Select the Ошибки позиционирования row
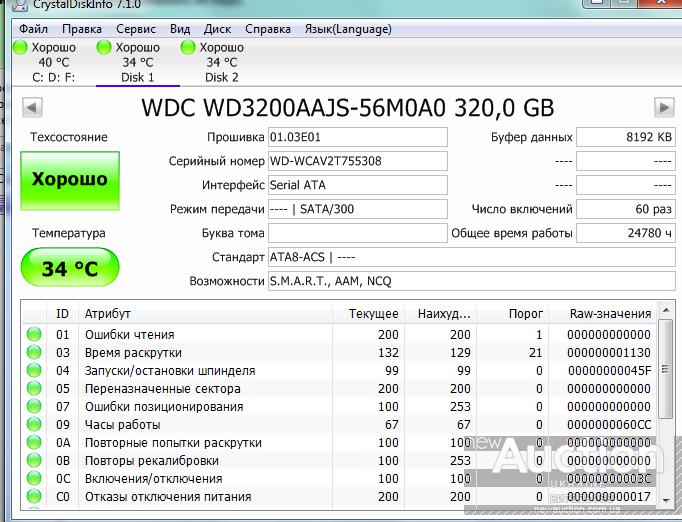 click(339, 406)
